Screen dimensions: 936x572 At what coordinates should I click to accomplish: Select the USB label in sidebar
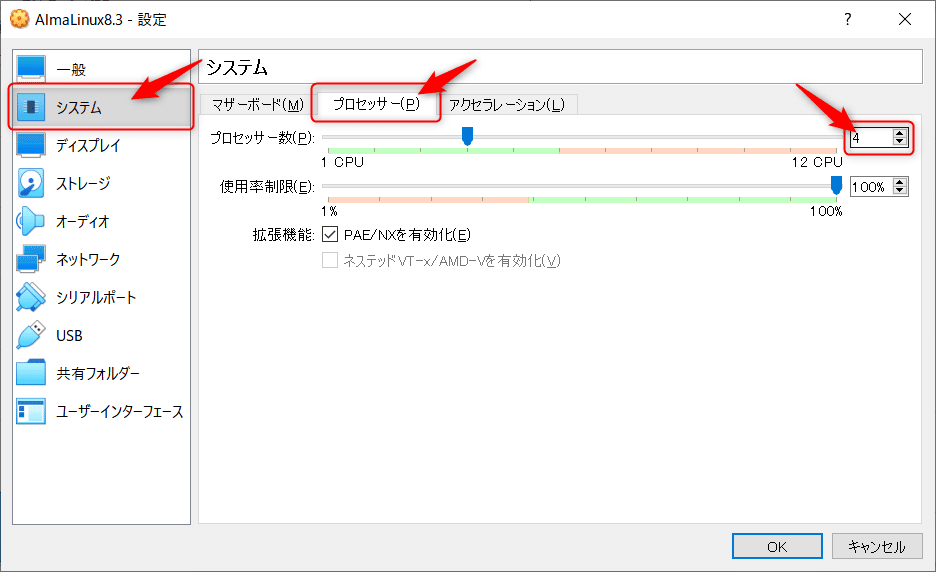69,336
